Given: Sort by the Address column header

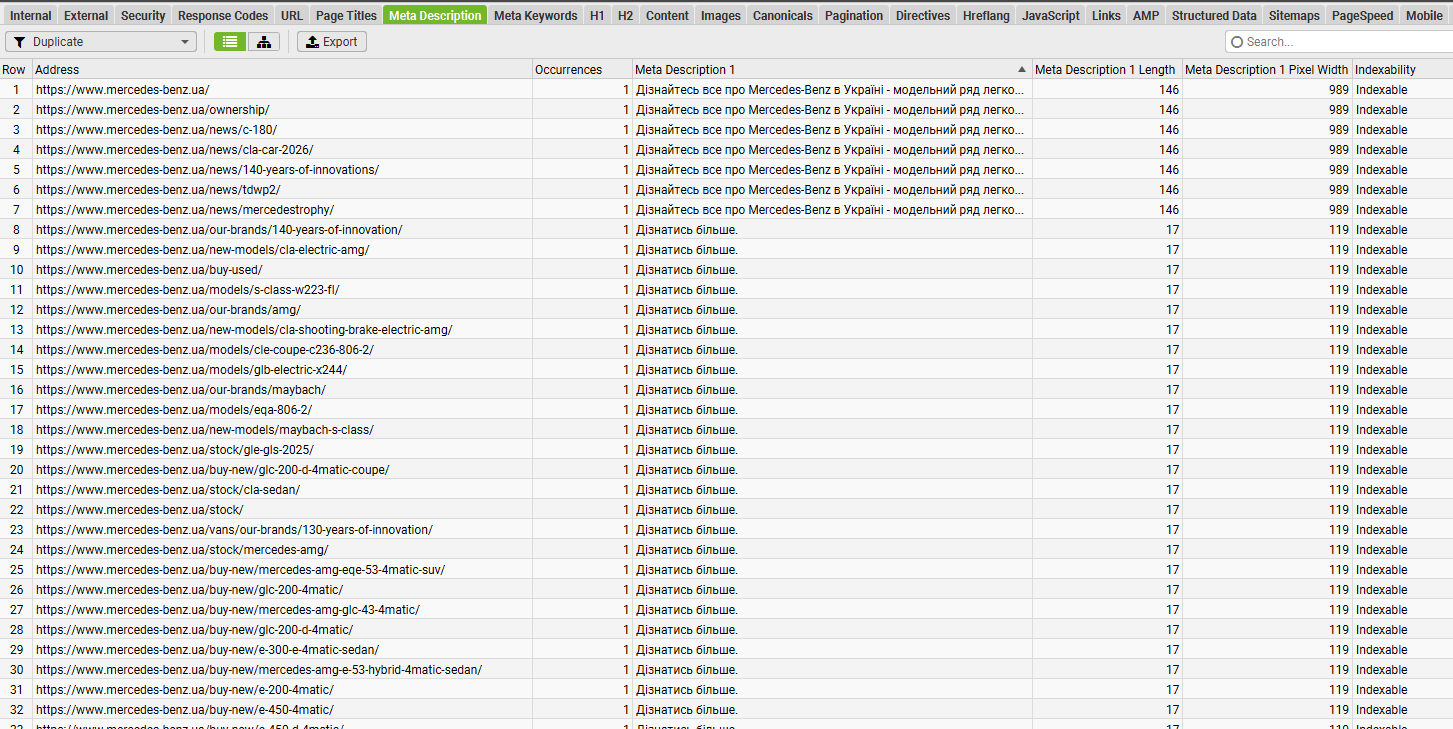Looking at the screenshot, I should (x=283, y=70).
